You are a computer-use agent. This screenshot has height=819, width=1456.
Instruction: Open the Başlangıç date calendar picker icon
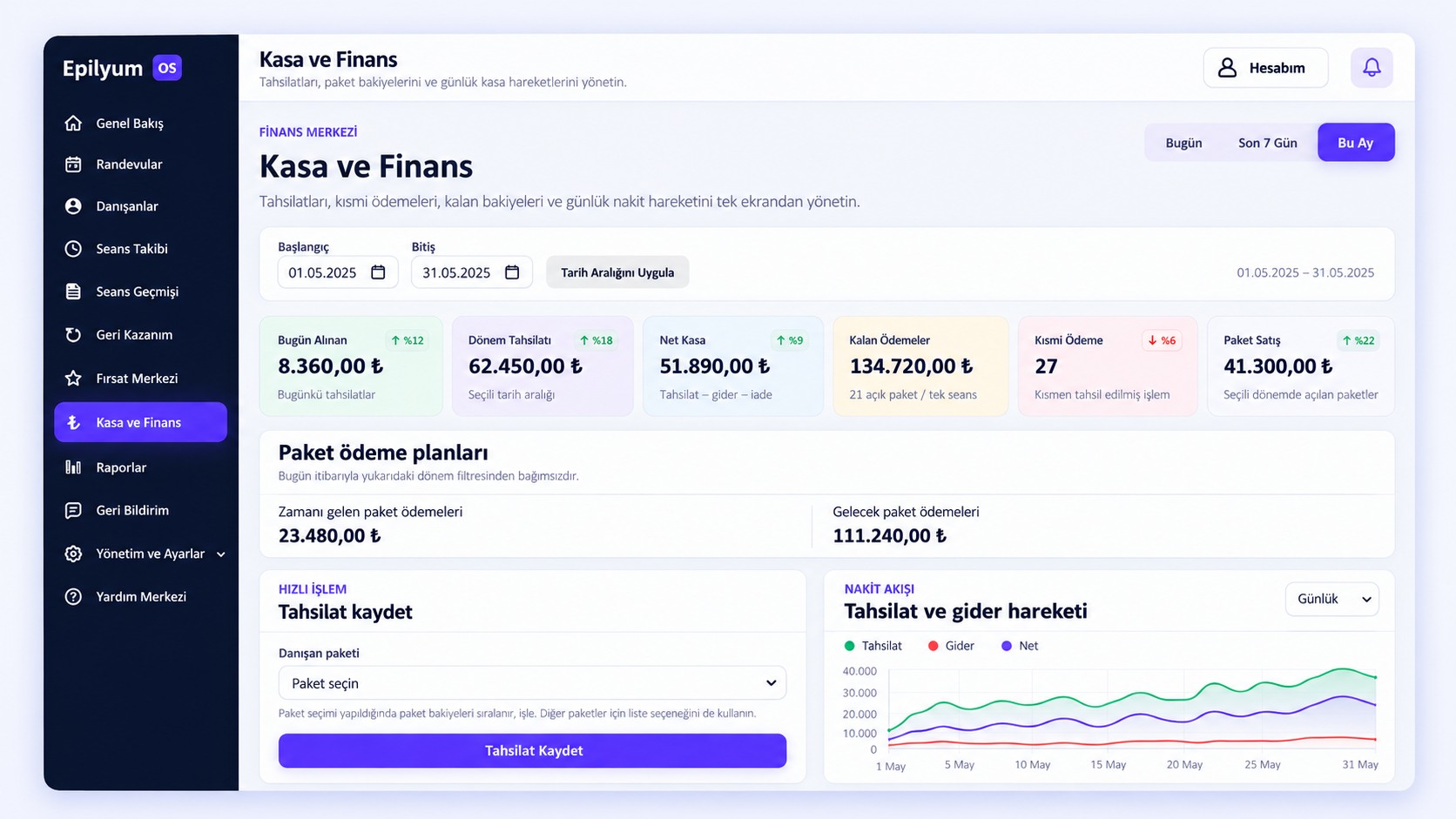point(378,272)
